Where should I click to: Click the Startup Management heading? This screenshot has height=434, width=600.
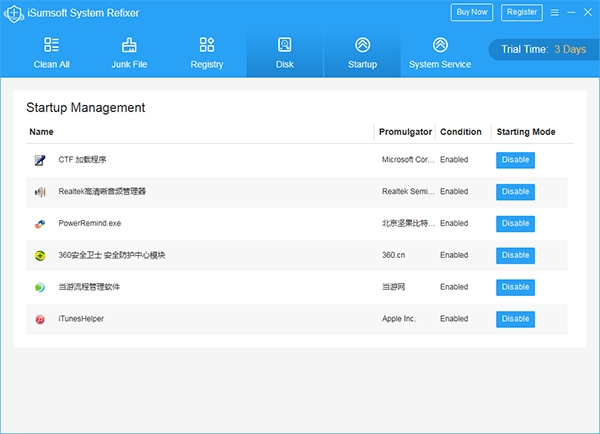tap(86, 108)
